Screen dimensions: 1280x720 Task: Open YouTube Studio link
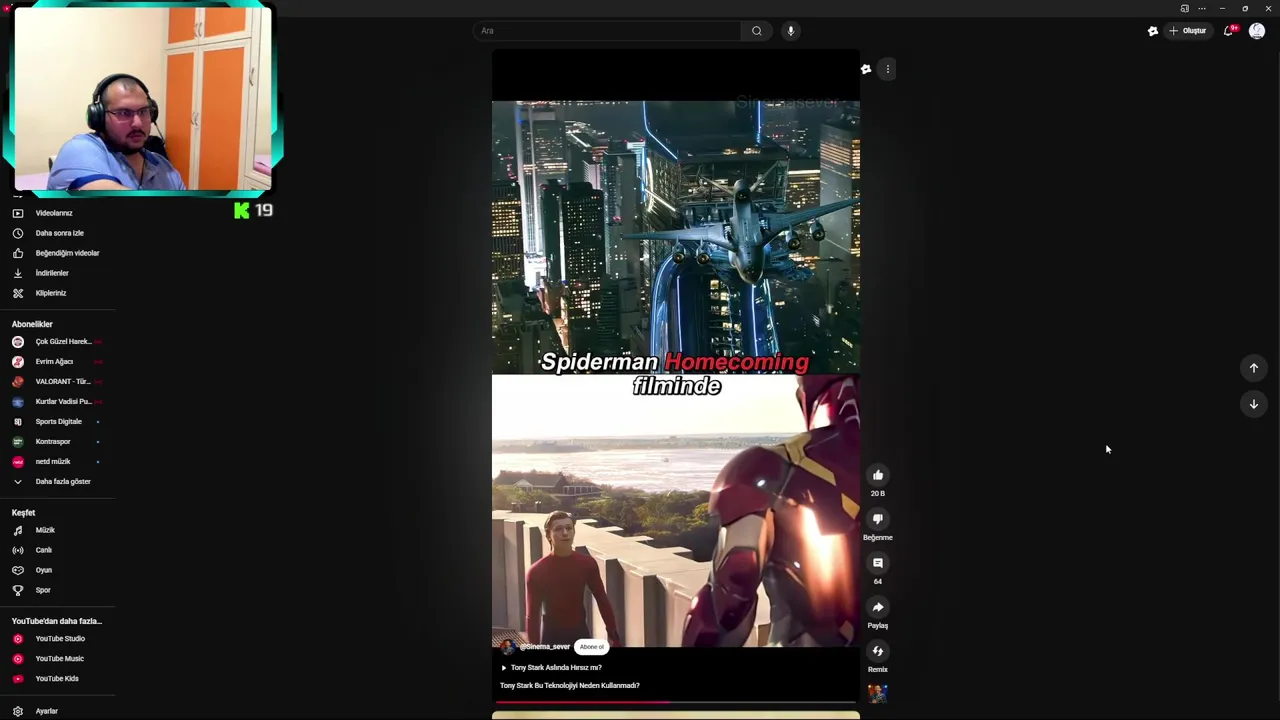[x=60, y=639]
